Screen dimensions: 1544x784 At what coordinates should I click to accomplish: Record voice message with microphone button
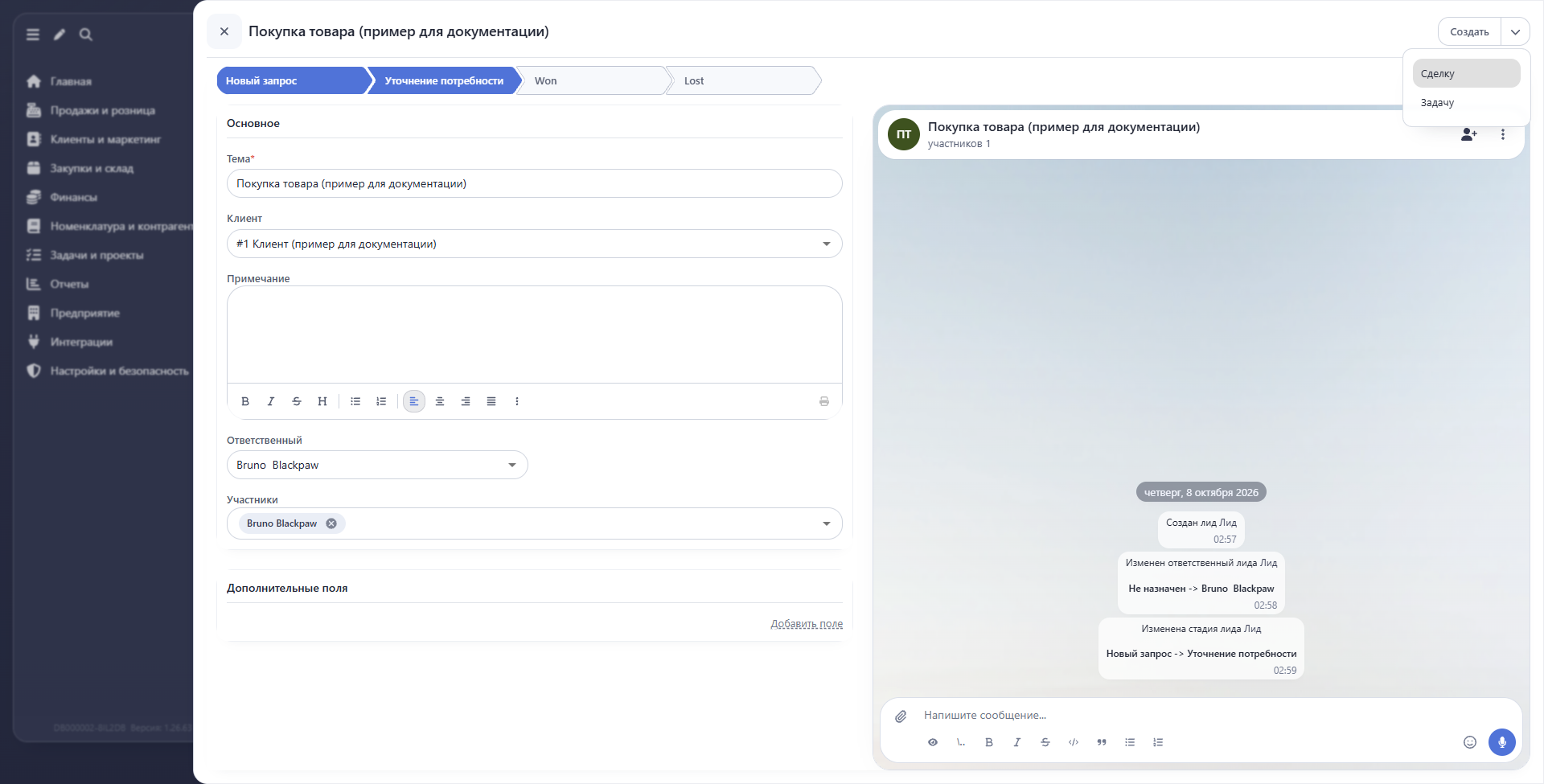[x=1502, y=742]
